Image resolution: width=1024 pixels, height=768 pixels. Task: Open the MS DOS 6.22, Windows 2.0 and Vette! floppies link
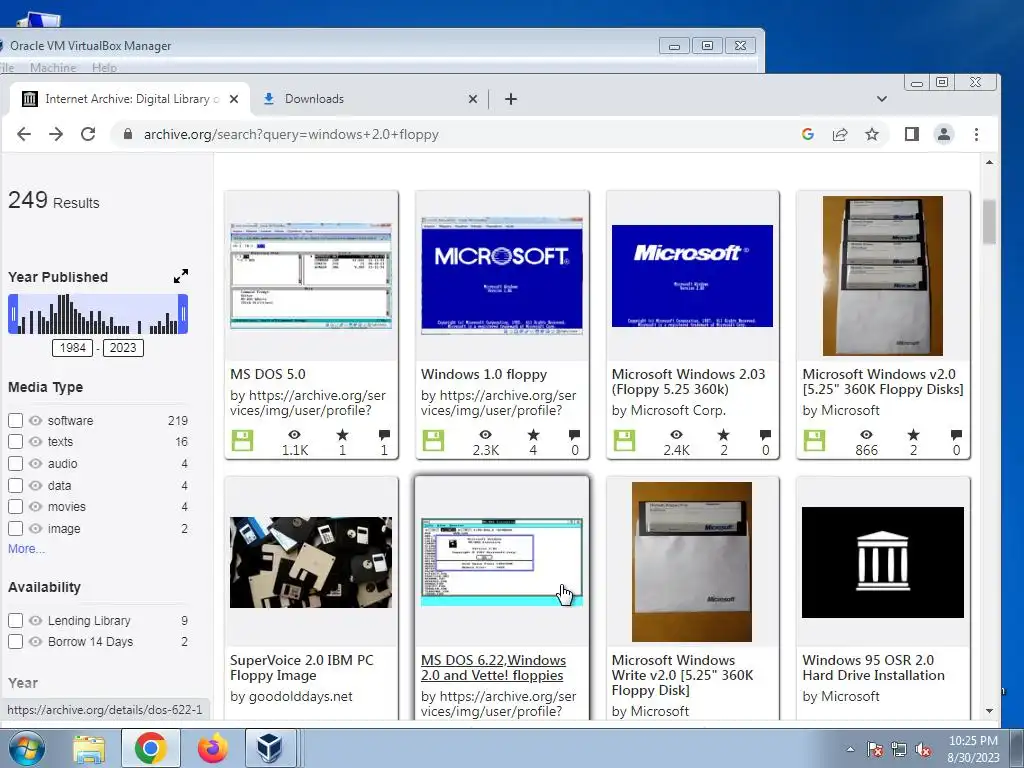click(493, 667)
